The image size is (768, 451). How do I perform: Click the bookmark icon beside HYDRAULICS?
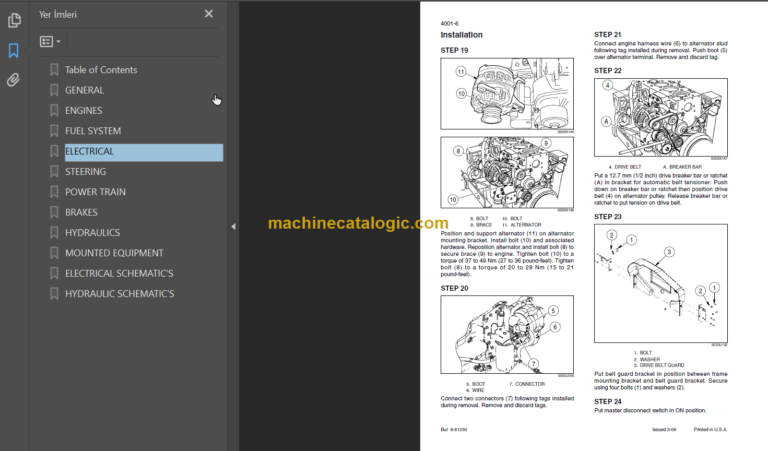(x=54, y=233)
